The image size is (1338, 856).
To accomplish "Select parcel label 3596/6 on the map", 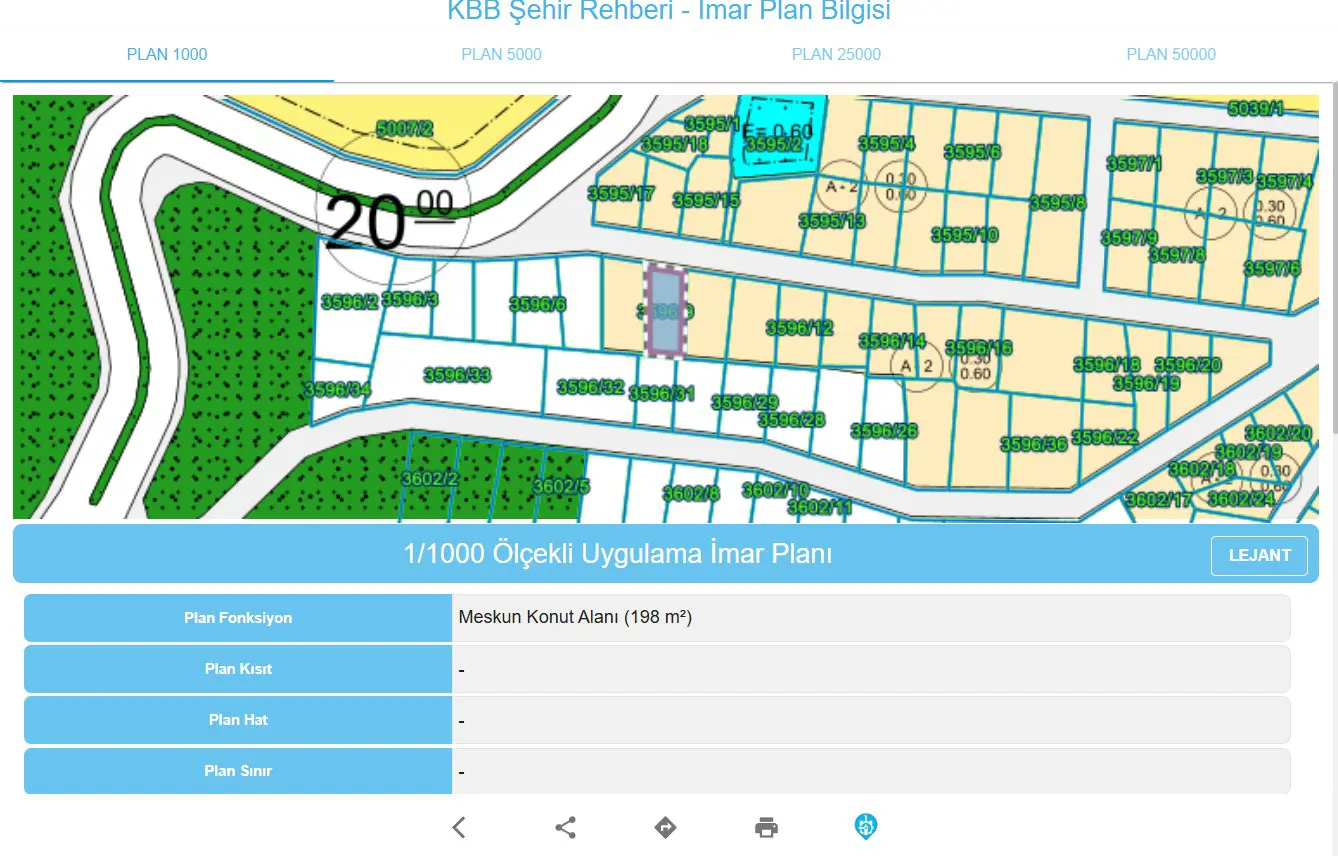I will [x=537, y=304].
